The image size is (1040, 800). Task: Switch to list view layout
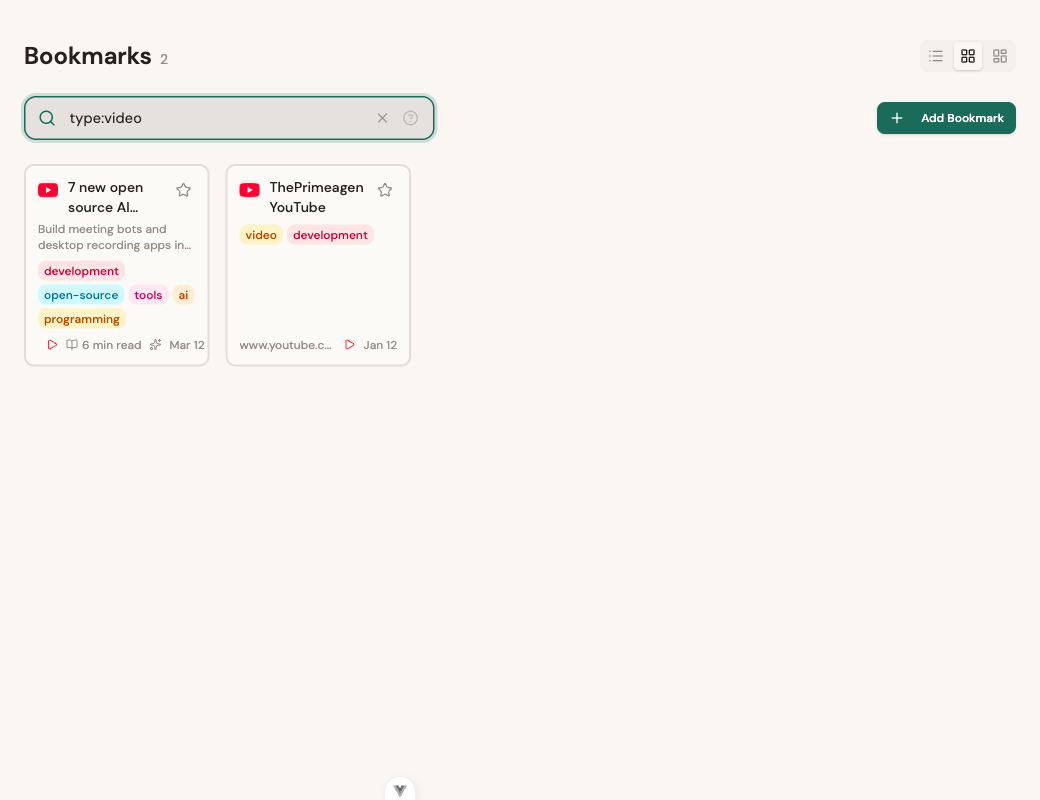[x=936, y=56]
